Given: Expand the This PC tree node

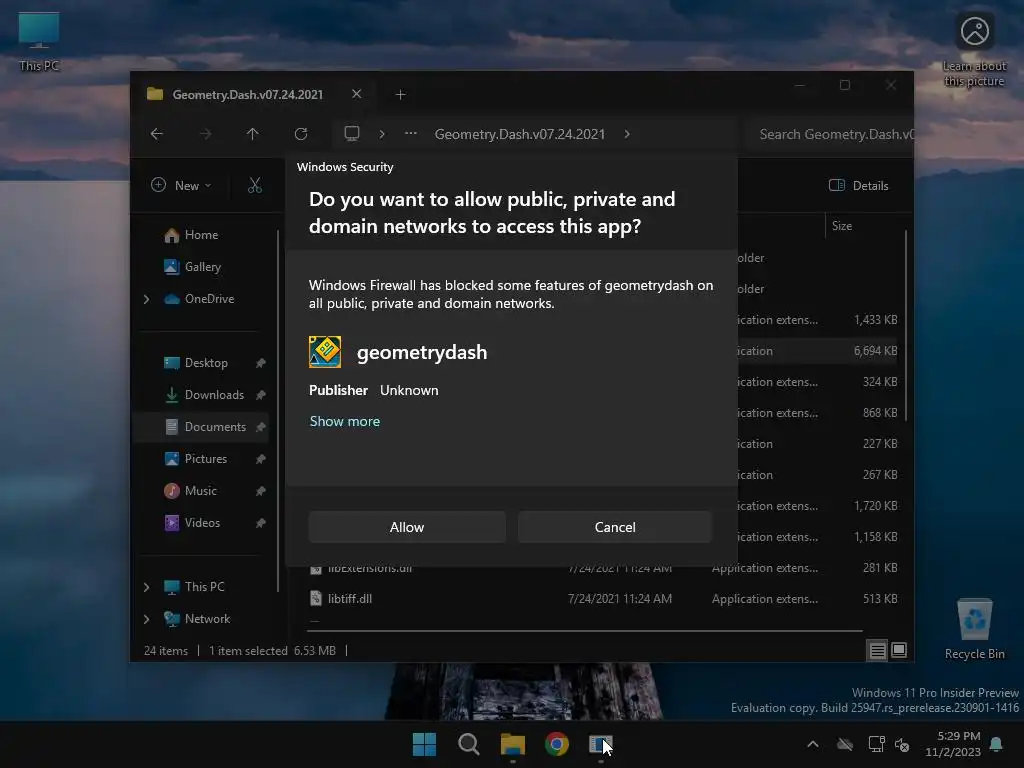Looking at the screenshot, I should pos(146,587).
